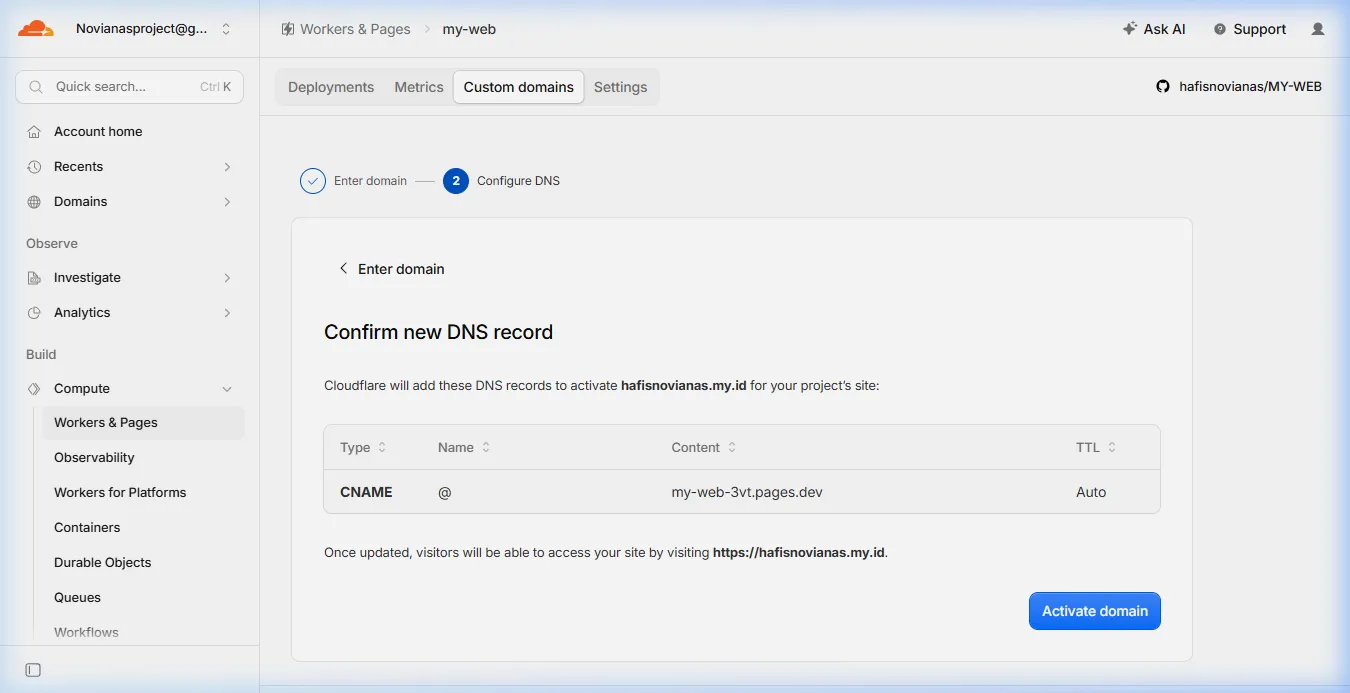Switch to Deployments tab
Image resolution: width=1350 pixels, height=693 pixels.
(331, 87)
